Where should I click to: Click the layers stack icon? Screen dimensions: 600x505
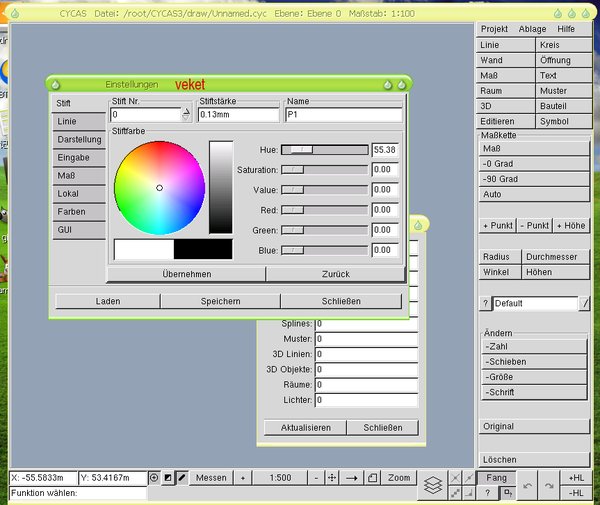(x=432, y=485)
